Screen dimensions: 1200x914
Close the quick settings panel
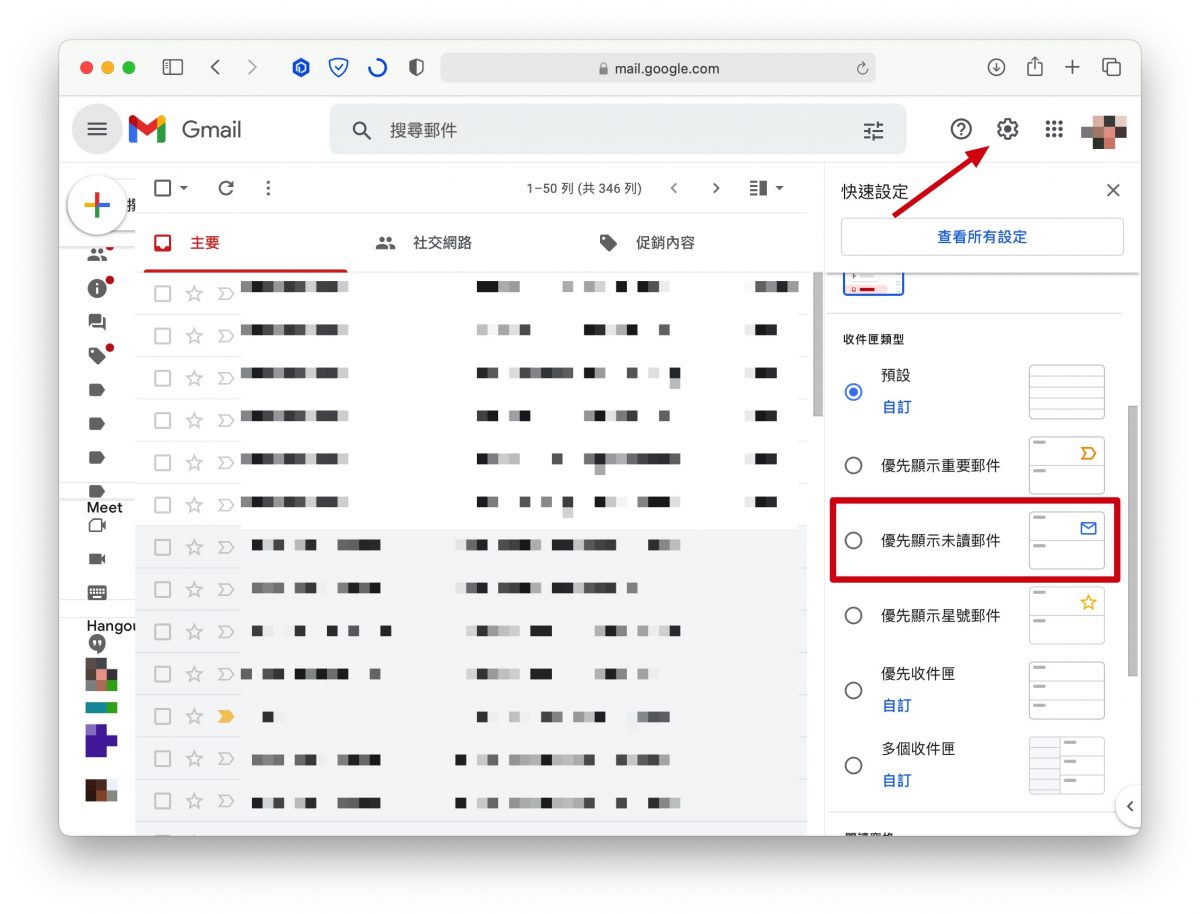coord(1113,190)
